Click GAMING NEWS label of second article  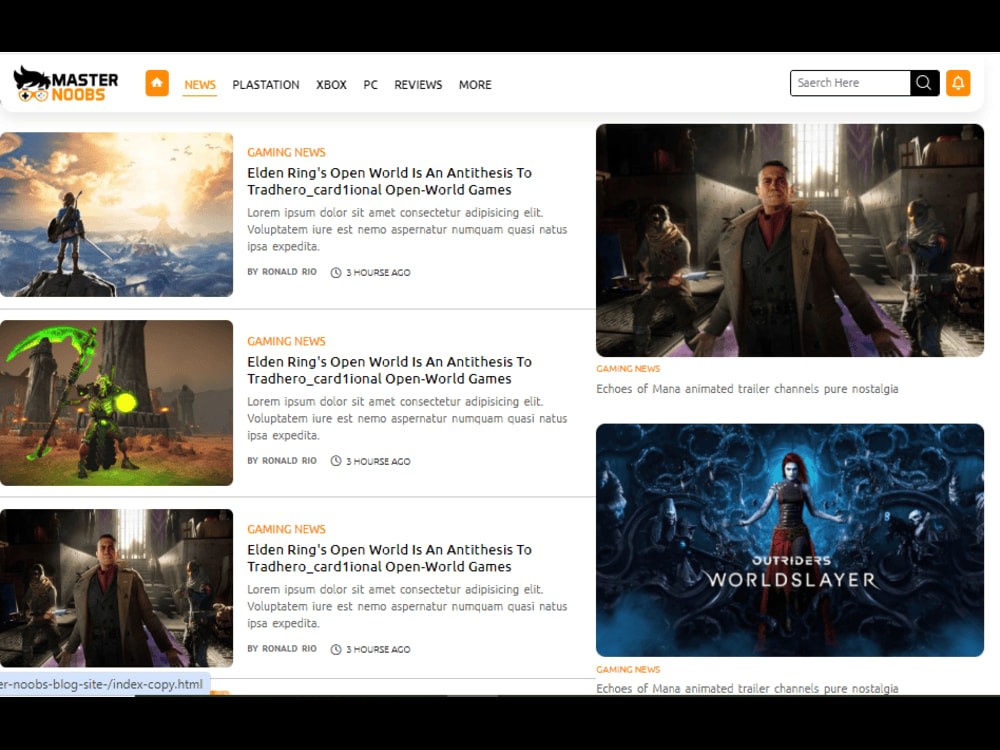click(x=286, y=341)
